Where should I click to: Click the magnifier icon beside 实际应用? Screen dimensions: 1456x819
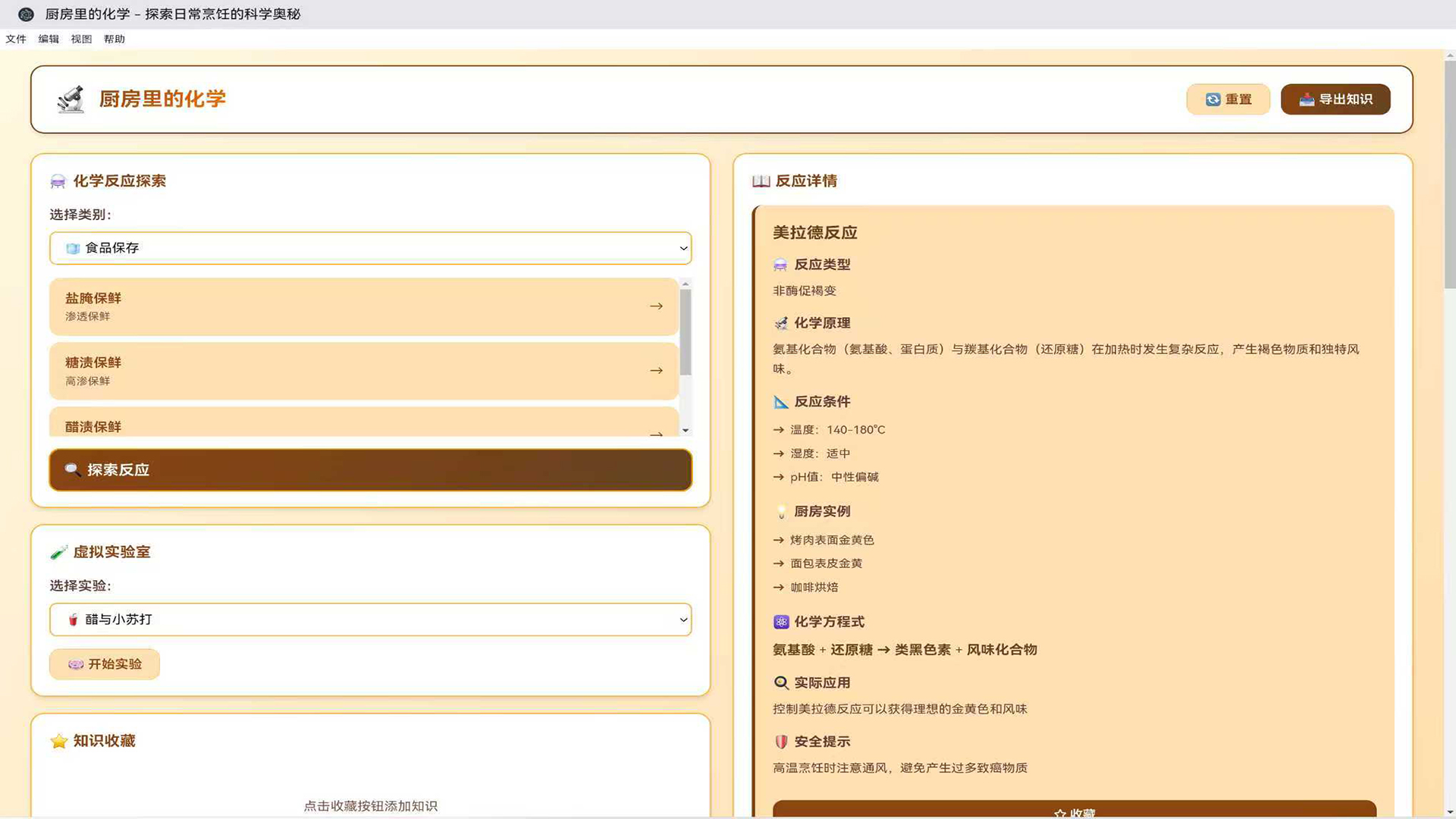(781, 683)
